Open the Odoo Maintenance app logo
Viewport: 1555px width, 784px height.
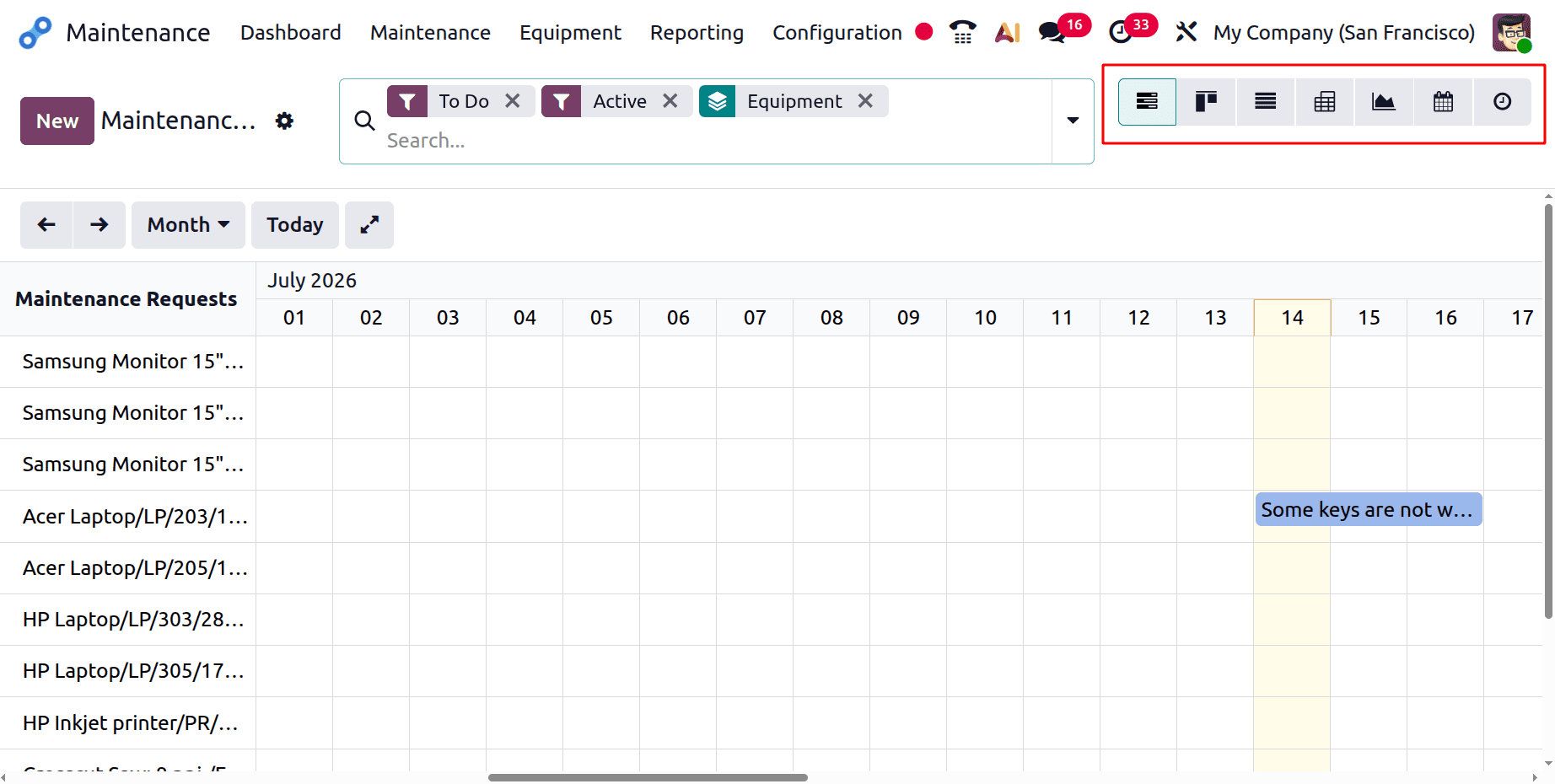(35, 33)
